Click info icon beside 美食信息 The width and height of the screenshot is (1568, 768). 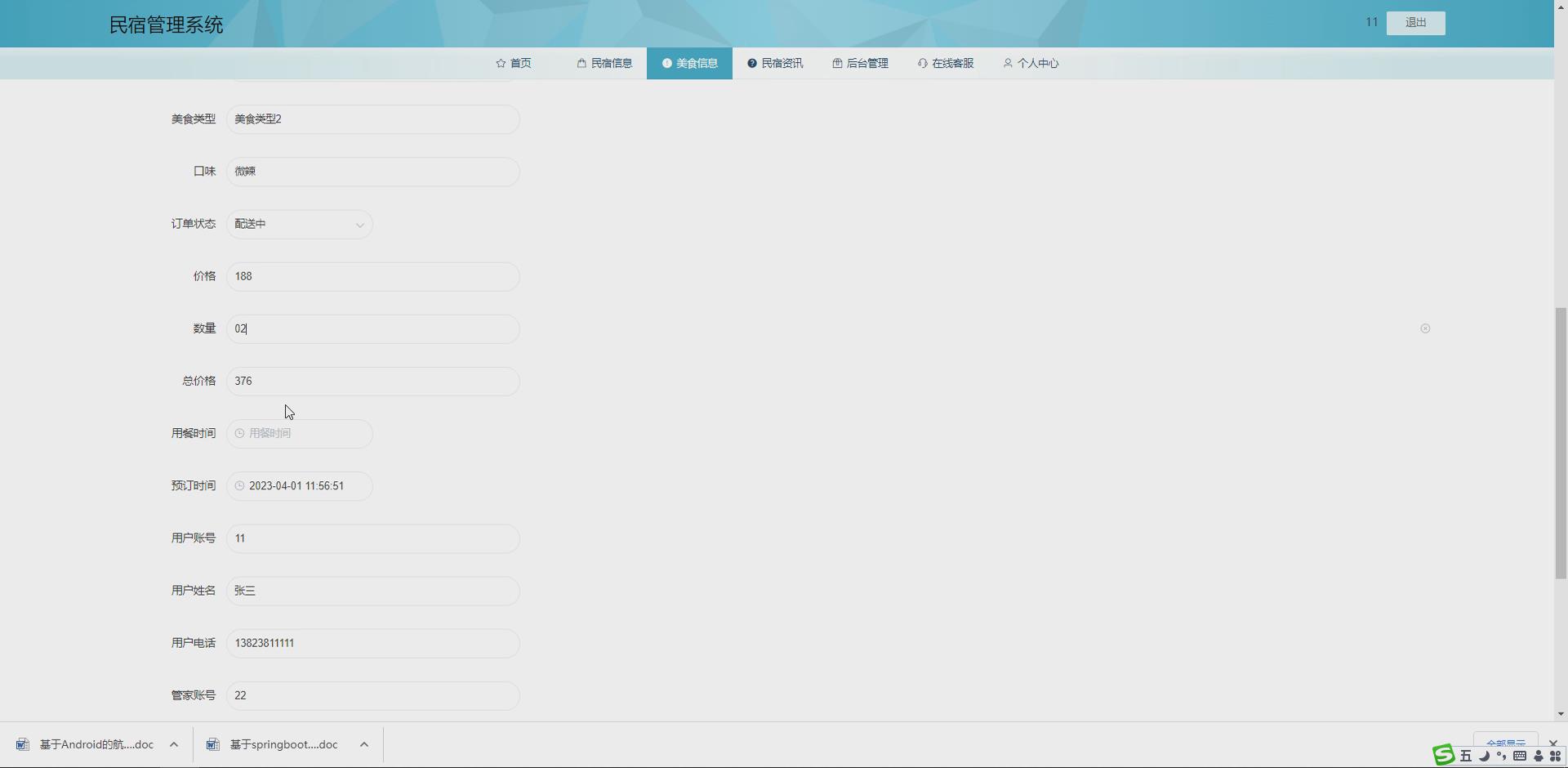point(666,63)
